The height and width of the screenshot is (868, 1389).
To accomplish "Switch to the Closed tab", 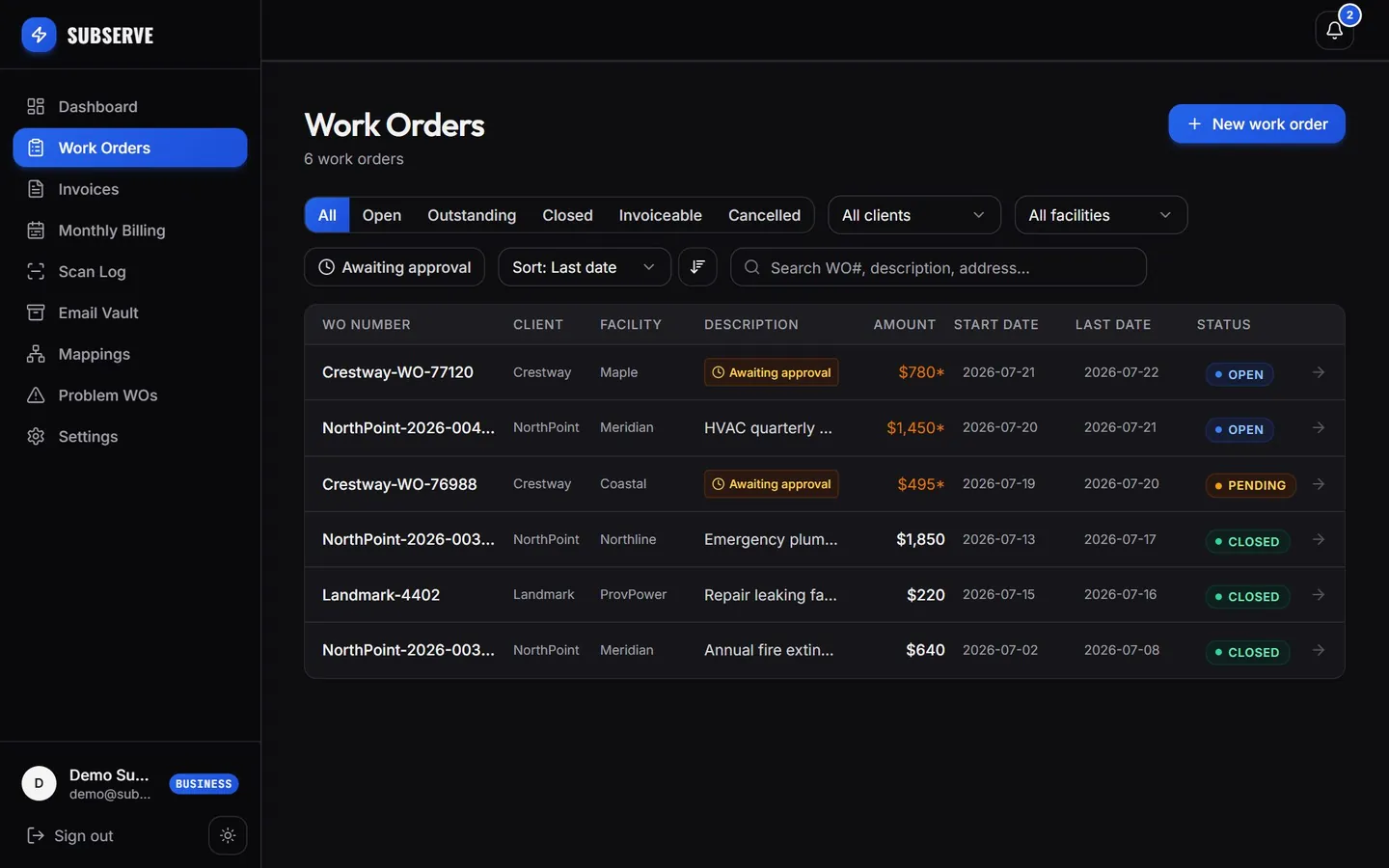I will [567, 215].
